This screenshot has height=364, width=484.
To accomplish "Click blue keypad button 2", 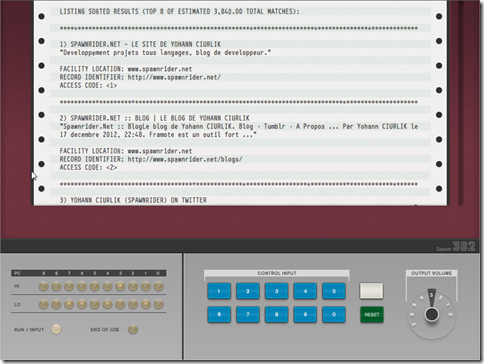I will [x=248, y=291].
